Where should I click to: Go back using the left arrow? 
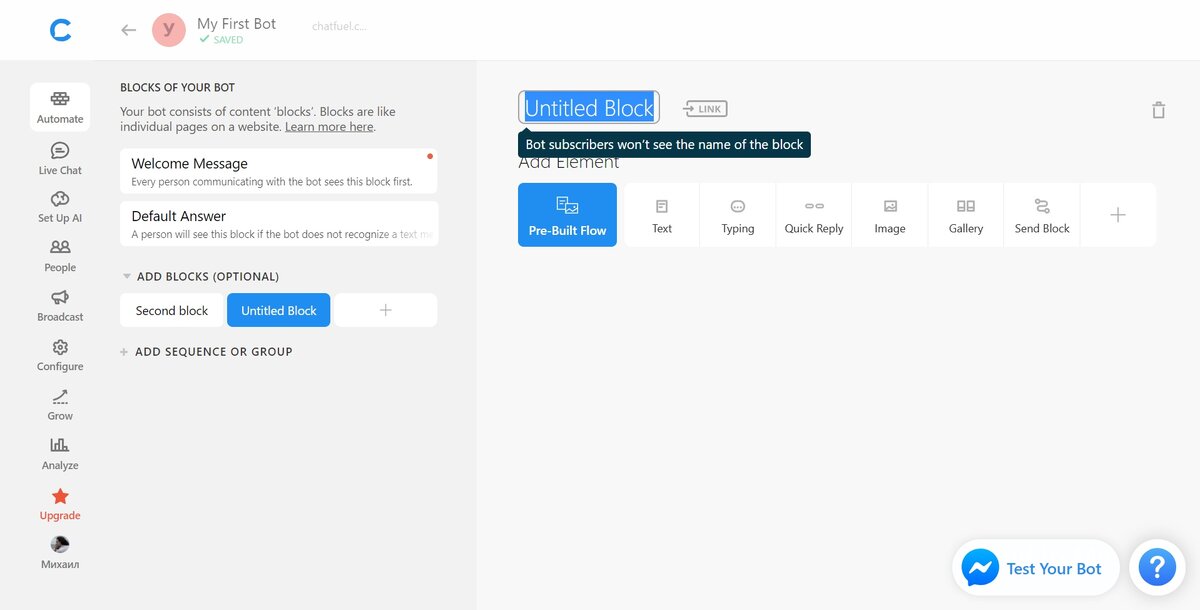pyautogui.click(x=128, y=30)
